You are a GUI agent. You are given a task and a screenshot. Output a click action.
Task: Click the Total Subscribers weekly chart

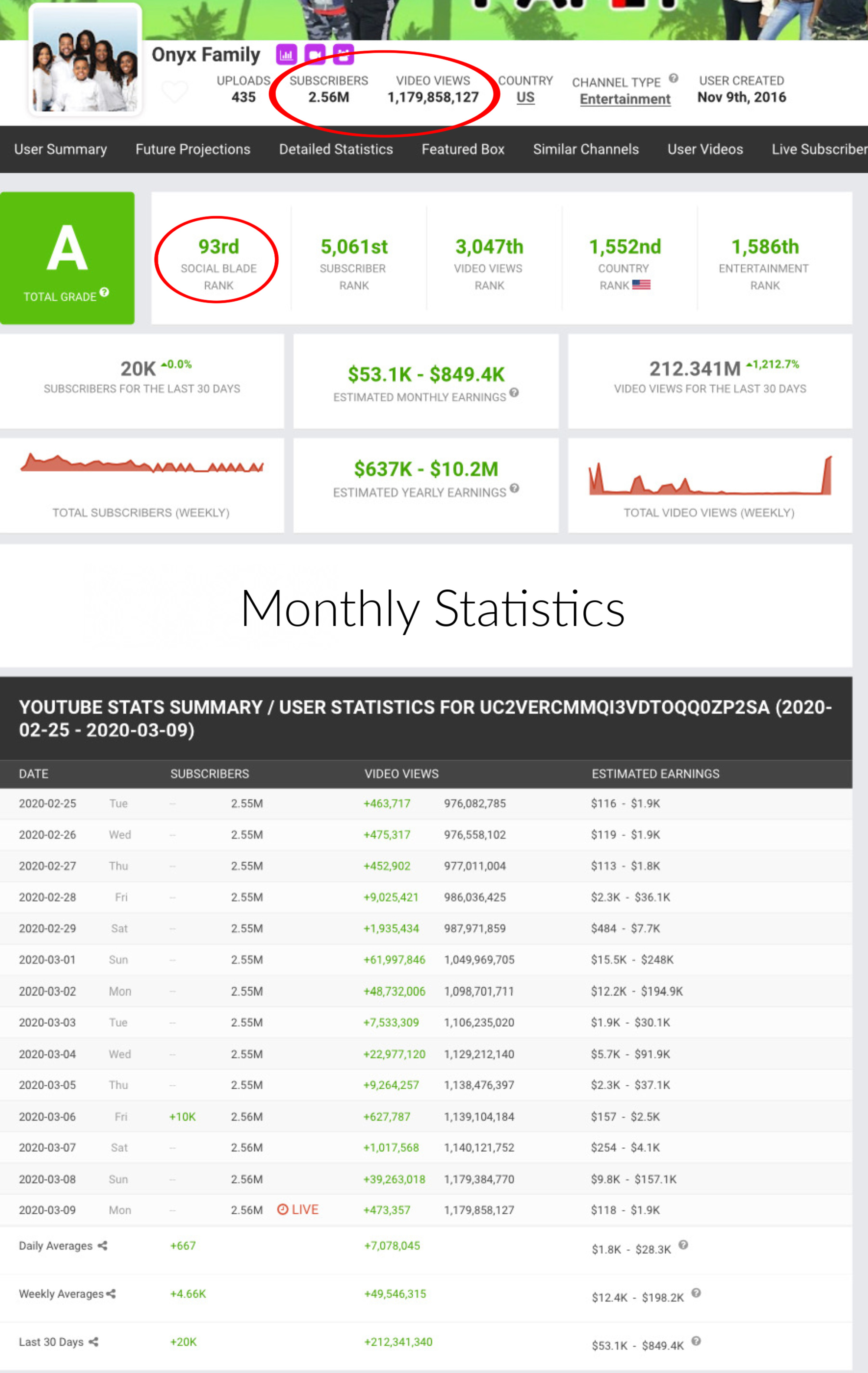point(141,463)
